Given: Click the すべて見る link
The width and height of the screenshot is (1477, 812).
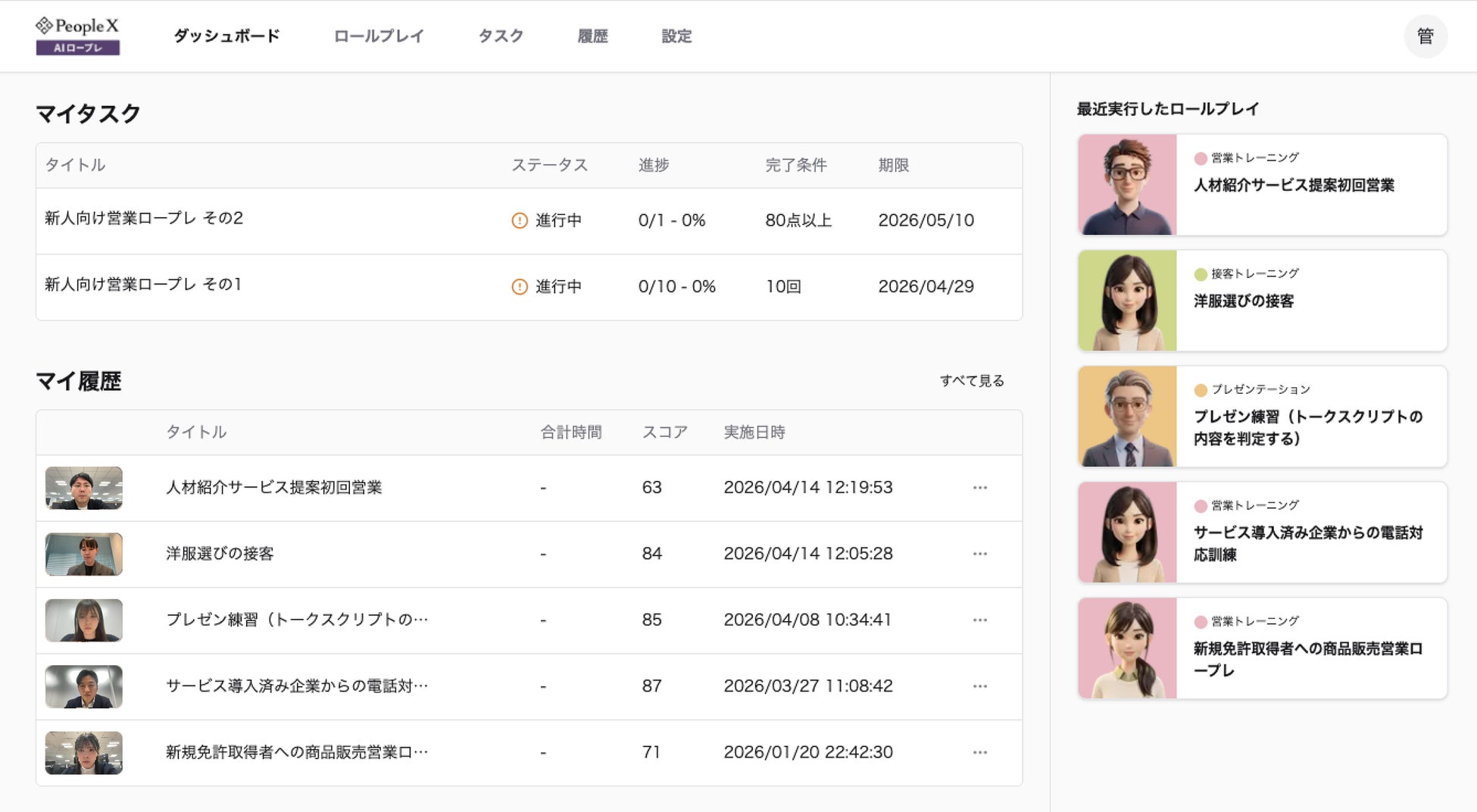Looking at the screenshot, I should click(972, 381).
